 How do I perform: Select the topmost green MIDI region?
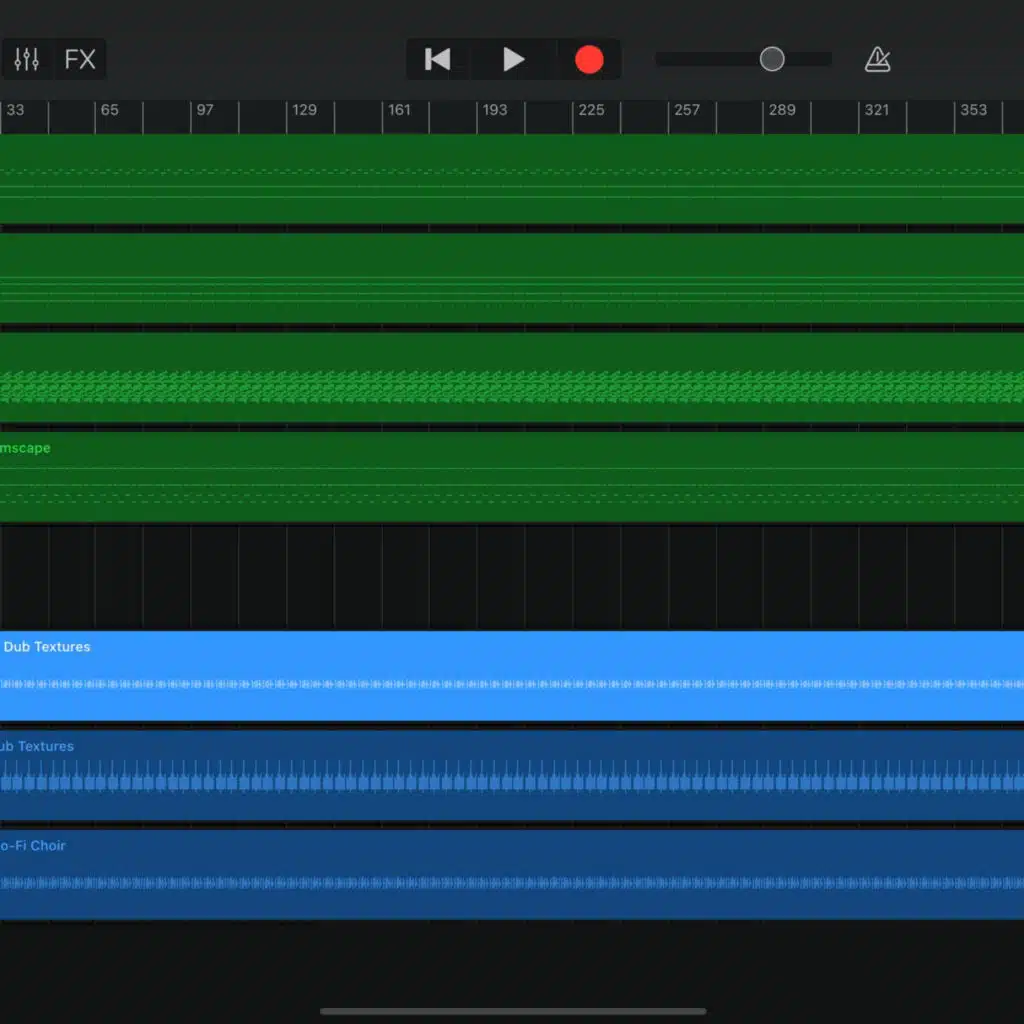pyautogui.click(x=512, y=179)
